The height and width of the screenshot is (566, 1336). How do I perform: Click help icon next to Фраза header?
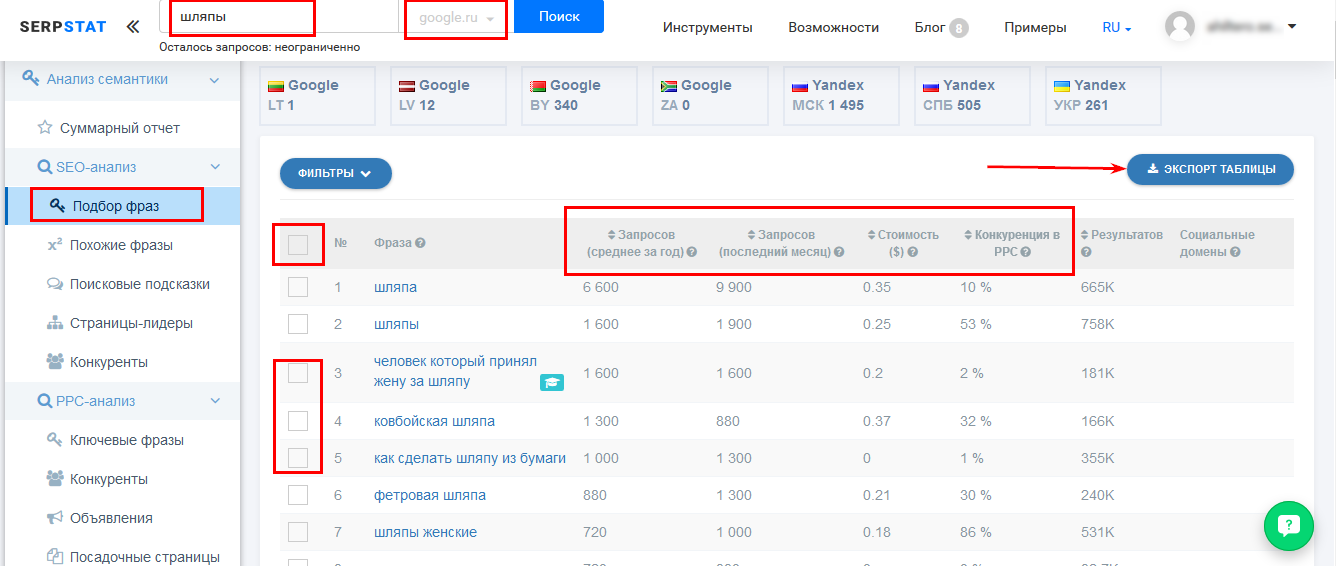tap(420, 243)
